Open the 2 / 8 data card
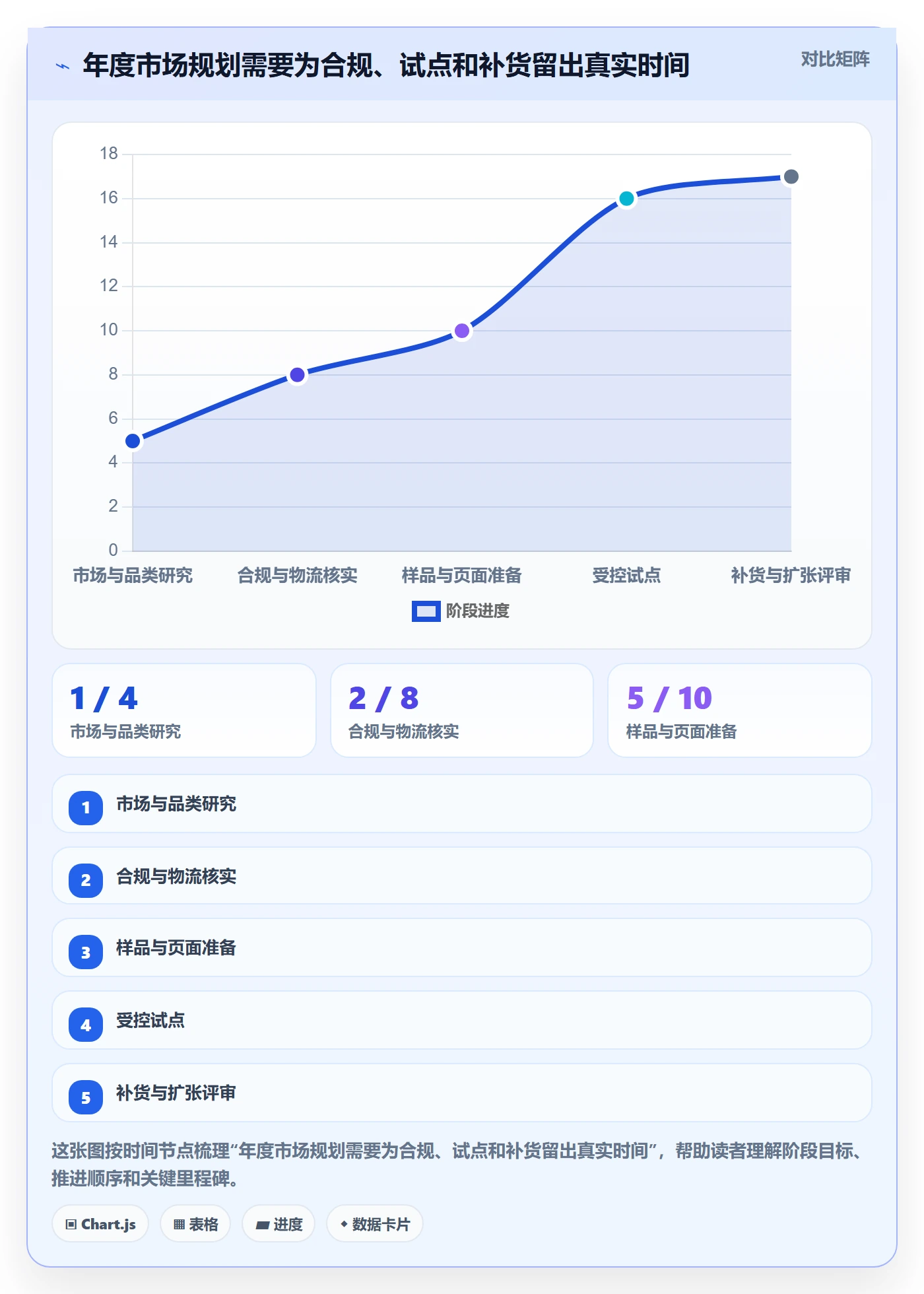This screenshot has width=924, height=1294. click(462, 710)
